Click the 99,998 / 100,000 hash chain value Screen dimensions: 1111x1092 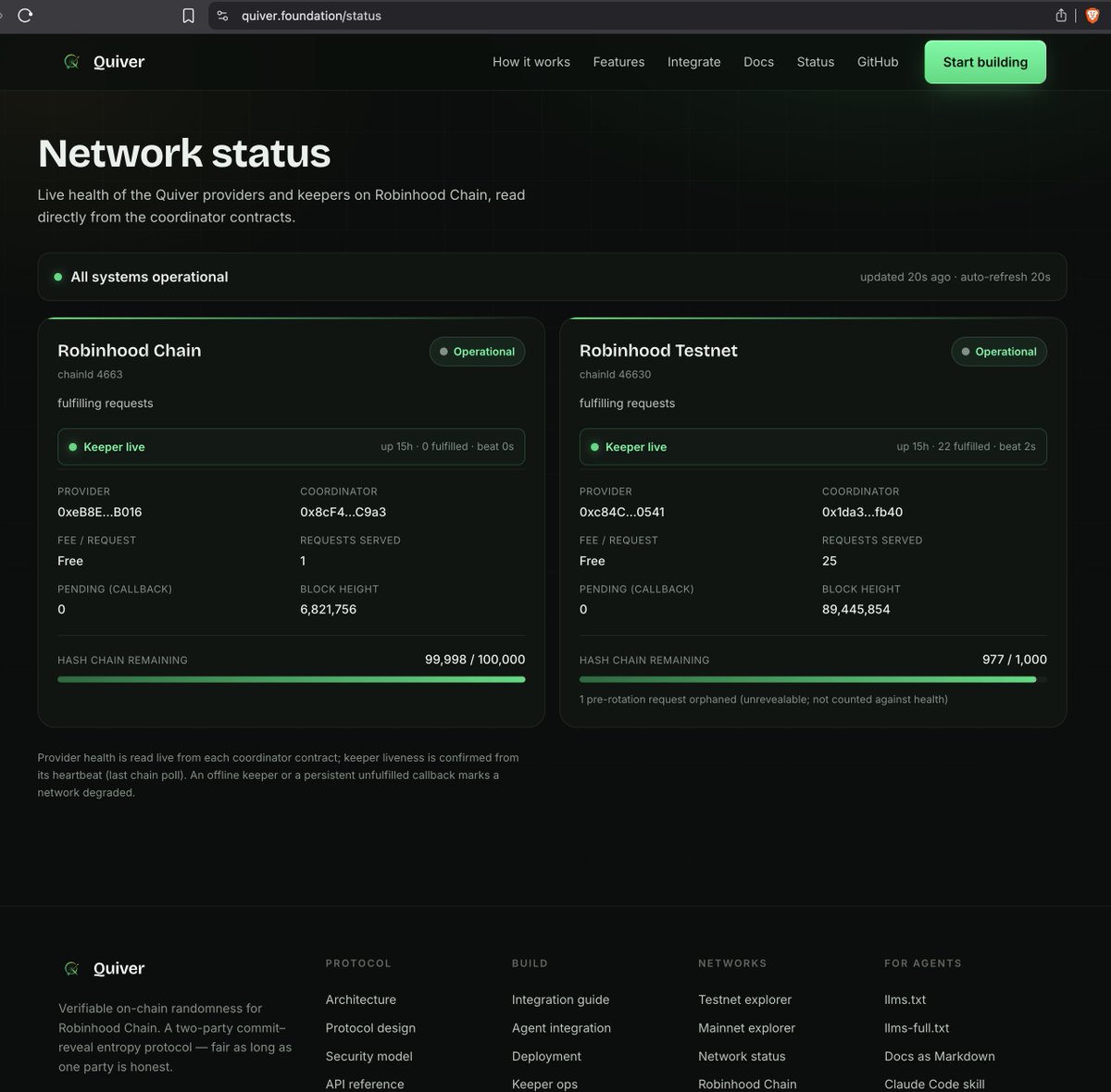pyautogui.click(x=475, y=660)
